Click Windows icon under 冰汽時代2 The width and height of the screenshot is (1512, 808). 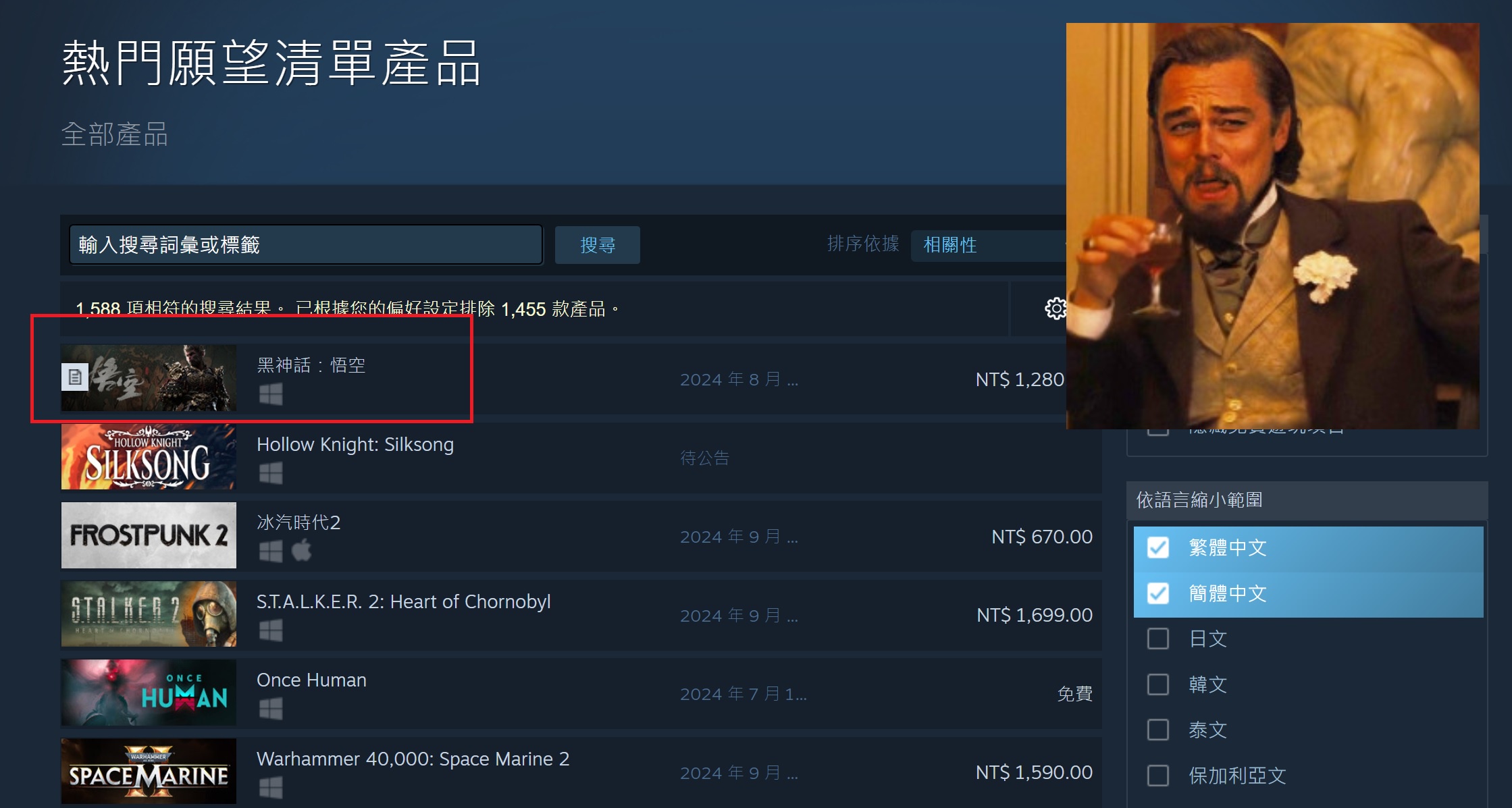tap(271, 551)
